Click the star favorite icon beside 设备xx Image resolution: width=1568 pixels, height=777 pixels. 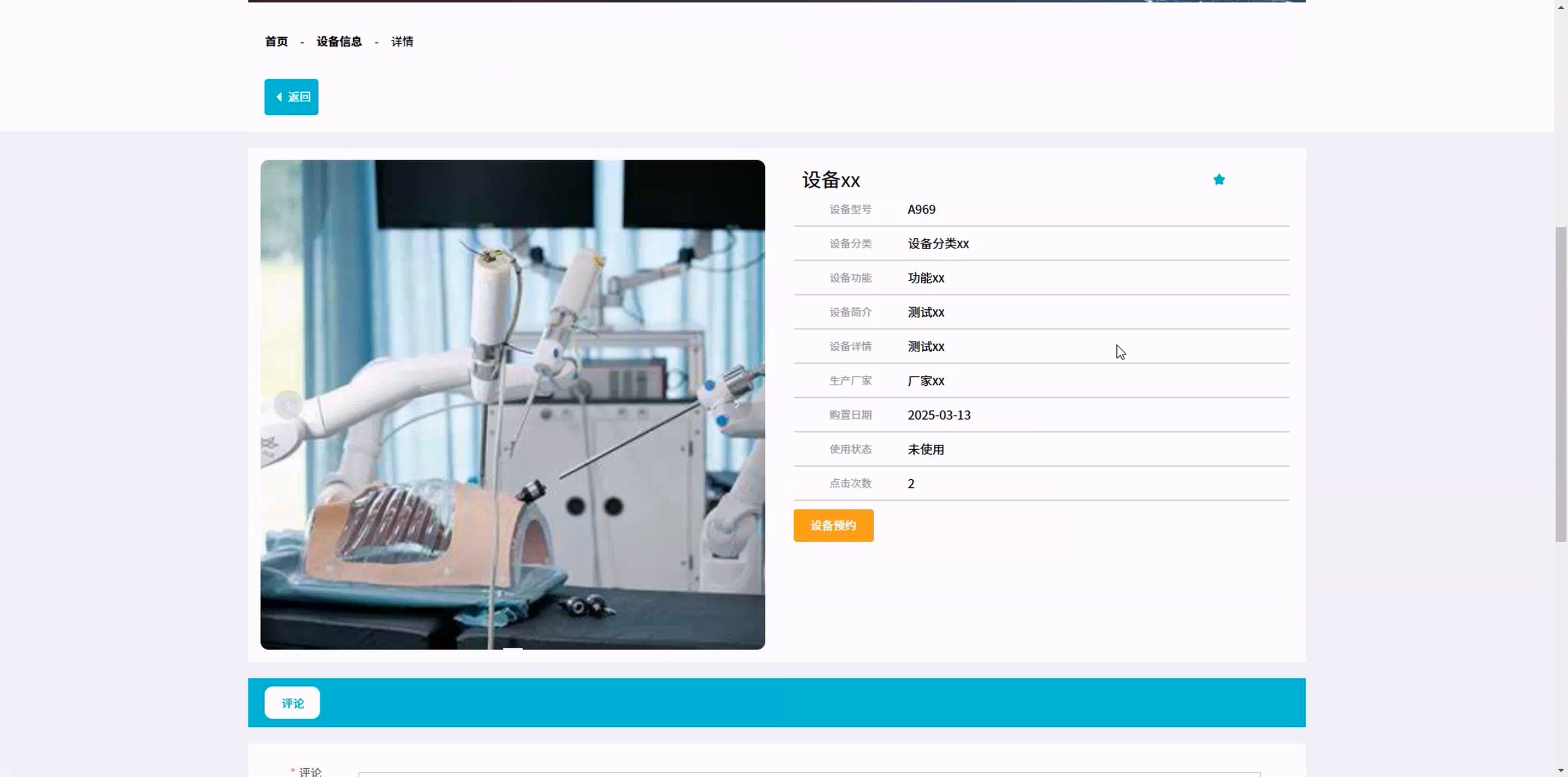click(1219, 179)
